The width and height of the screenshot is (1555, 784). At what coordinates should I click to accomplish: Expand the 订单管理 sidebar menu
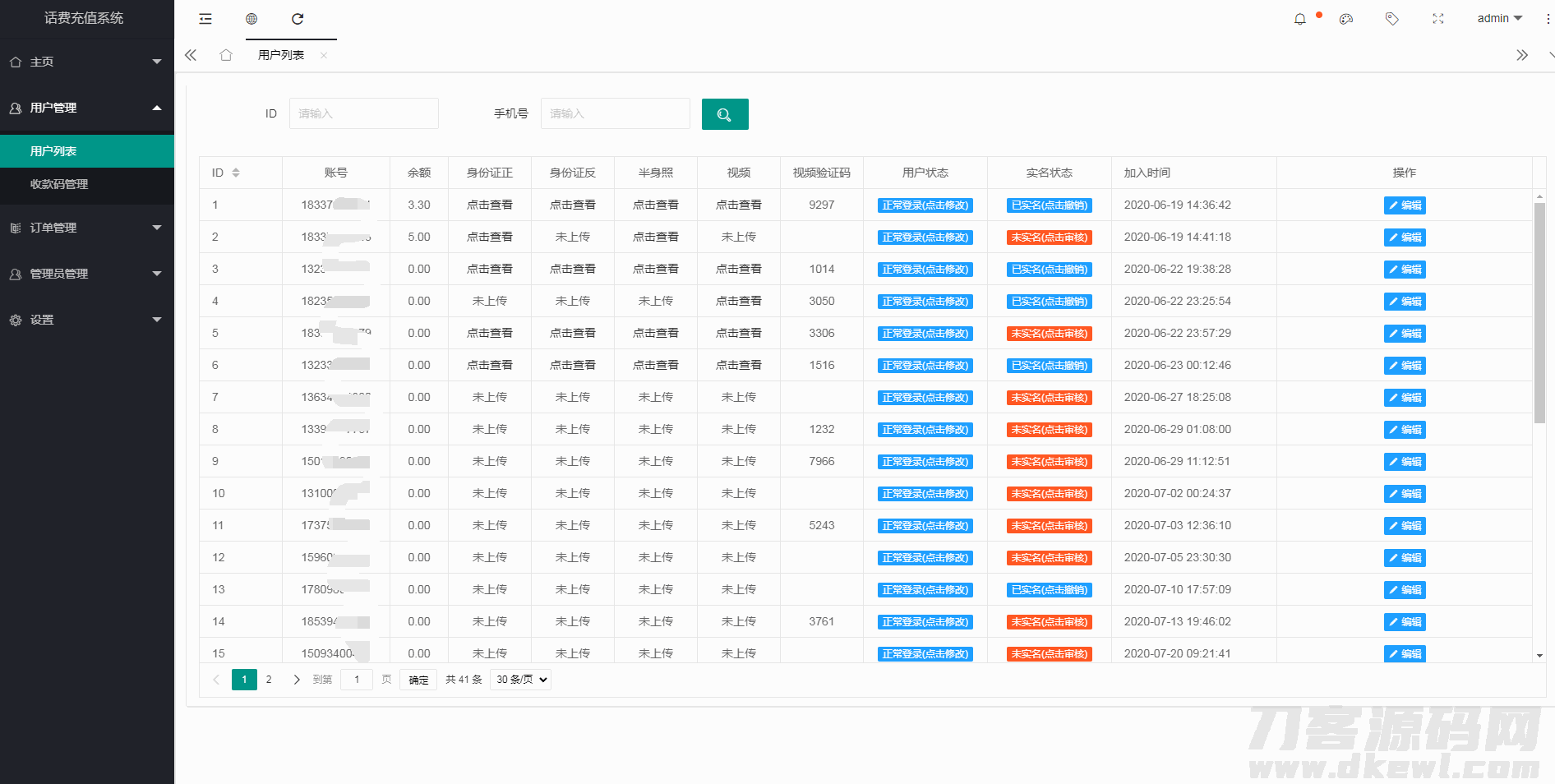point(86,228)
